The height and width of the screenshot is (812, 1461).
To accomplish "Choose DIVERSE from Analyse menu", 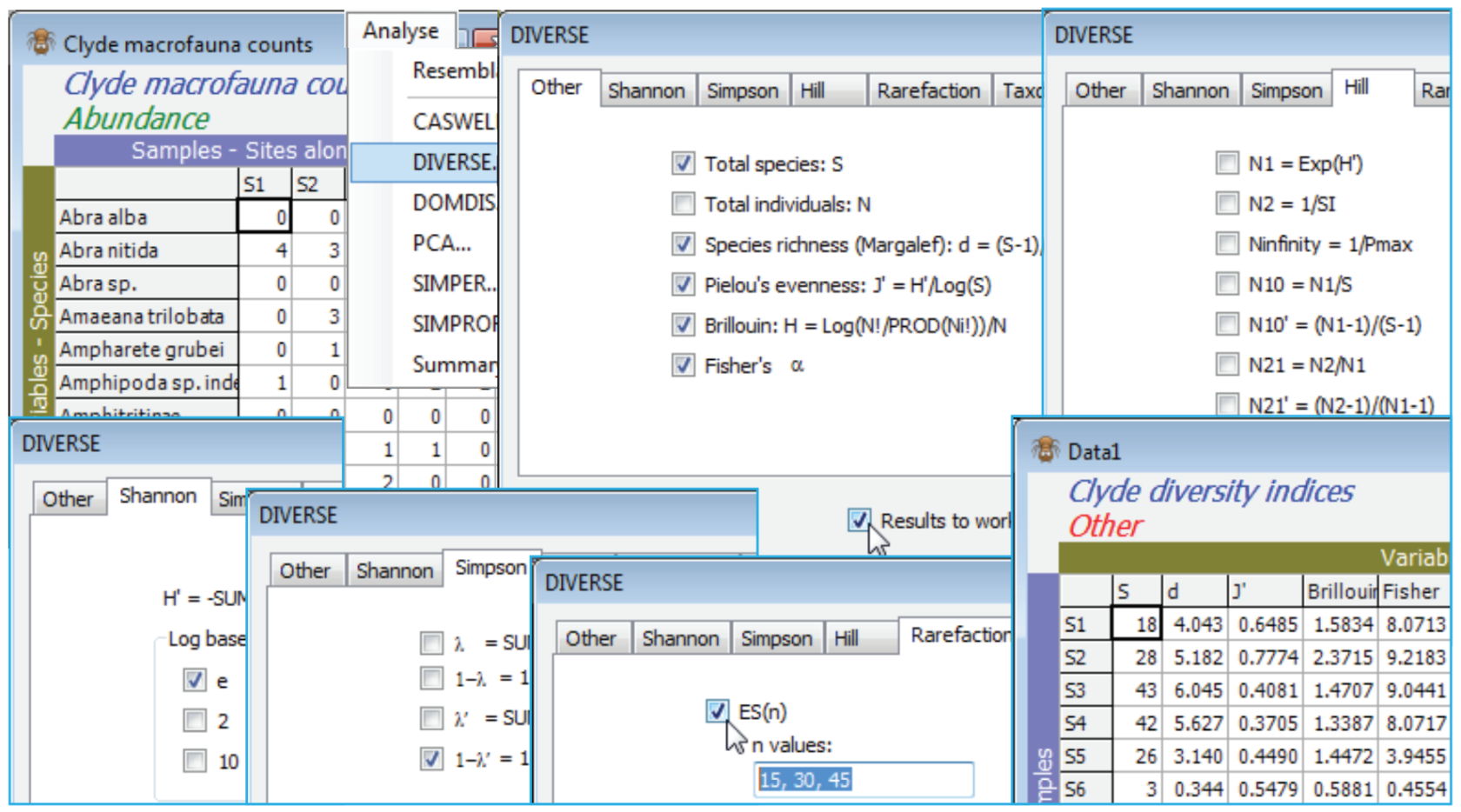I will coord(424,163).
